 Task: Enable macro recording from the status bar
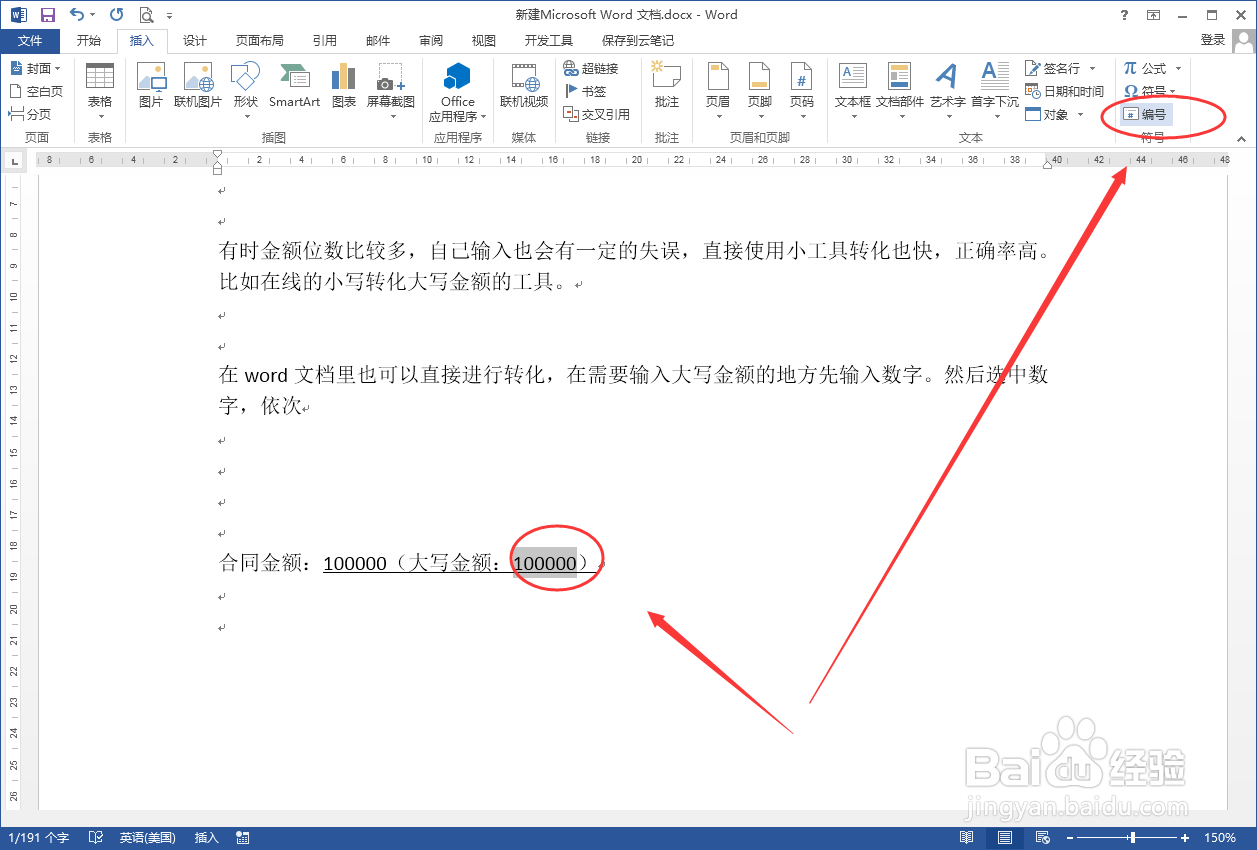[x=242, y=837]
